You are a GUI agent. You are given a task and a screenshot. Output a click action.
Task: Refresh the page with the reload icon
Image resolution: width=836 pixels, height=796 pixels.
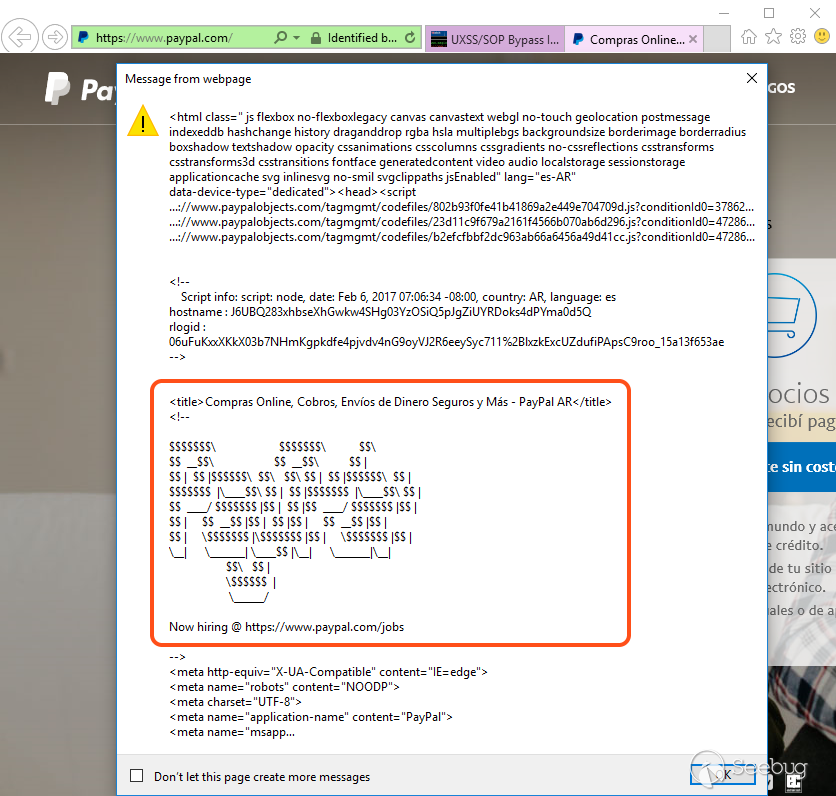click(410, 38)
